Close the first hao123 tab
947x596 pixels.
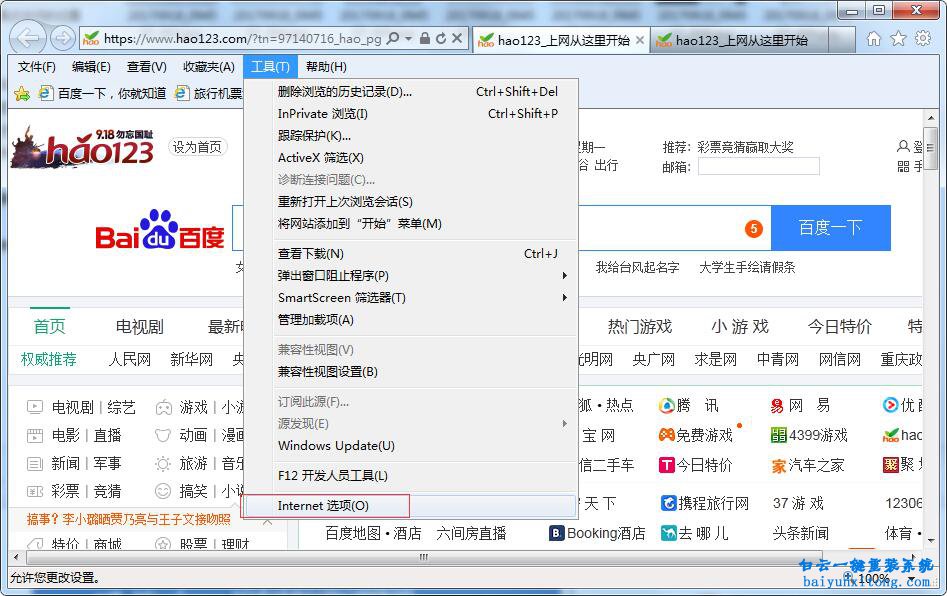pyautogui.click(x=640, y=40)
